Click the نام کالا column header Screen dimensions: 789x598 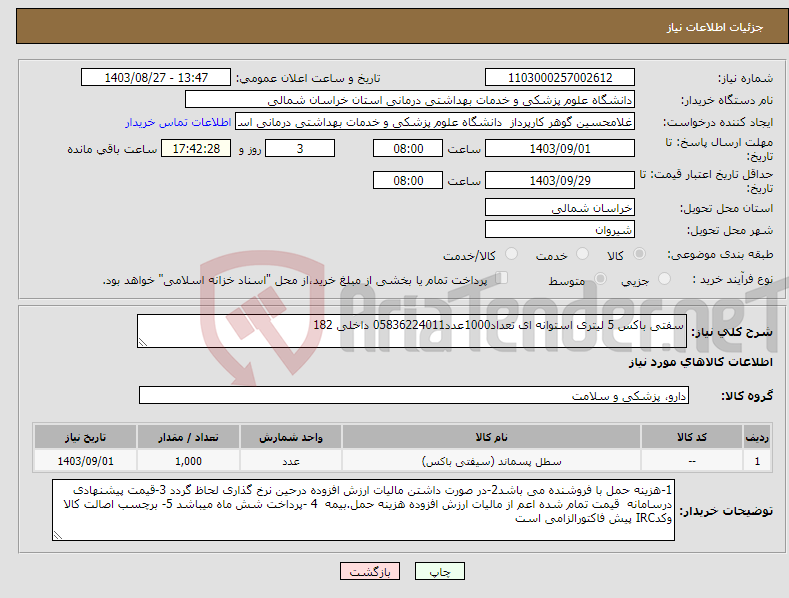pyautogui.click(x=491, y=437)
